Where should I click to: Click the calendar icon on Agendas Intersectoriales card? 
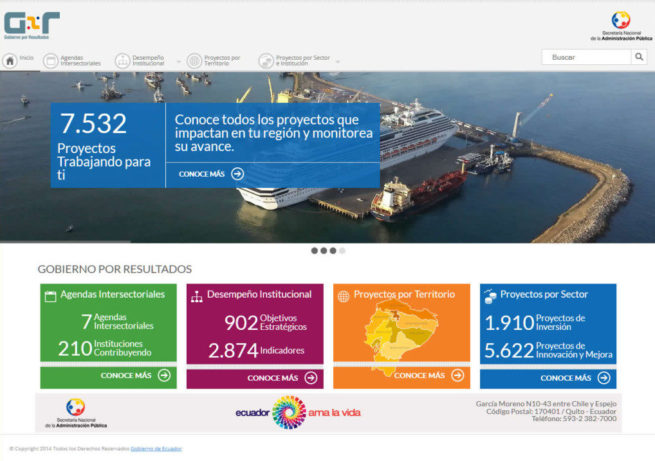click(x=50, y=296)
